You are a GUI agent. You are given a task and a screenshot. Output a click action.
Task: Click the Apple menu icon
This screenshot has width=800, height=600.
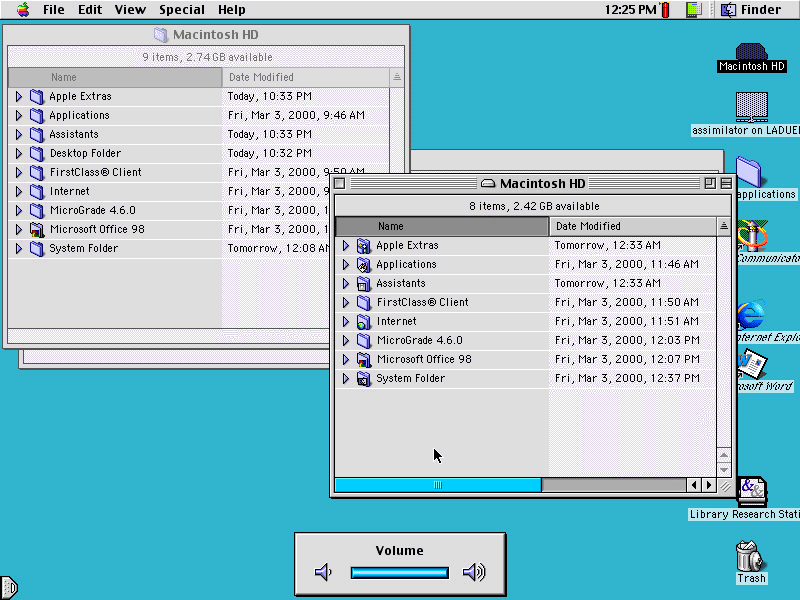coord(23,10)
